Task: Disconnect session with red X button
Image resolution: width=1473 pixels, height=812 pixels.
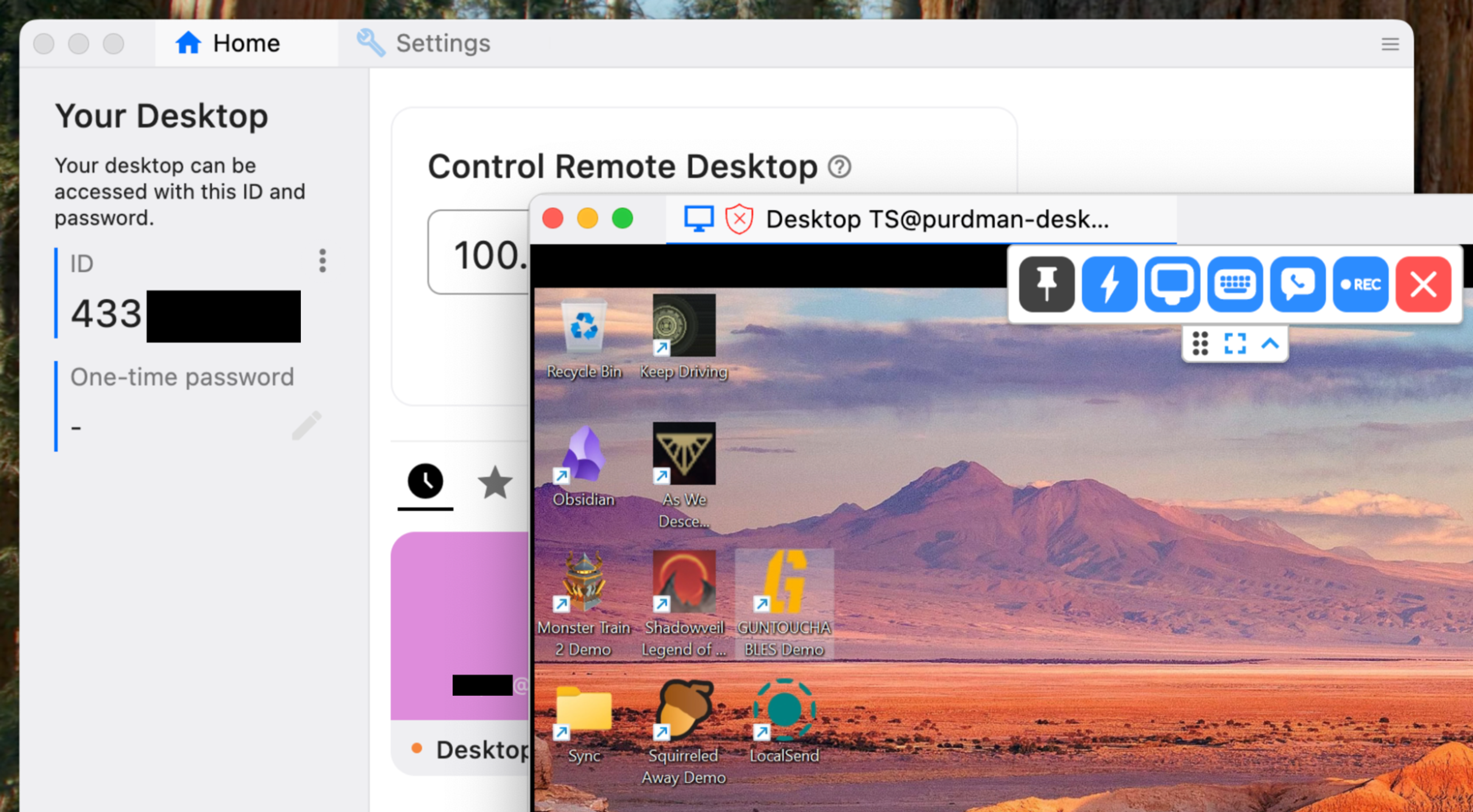Action: (1423, 283)
